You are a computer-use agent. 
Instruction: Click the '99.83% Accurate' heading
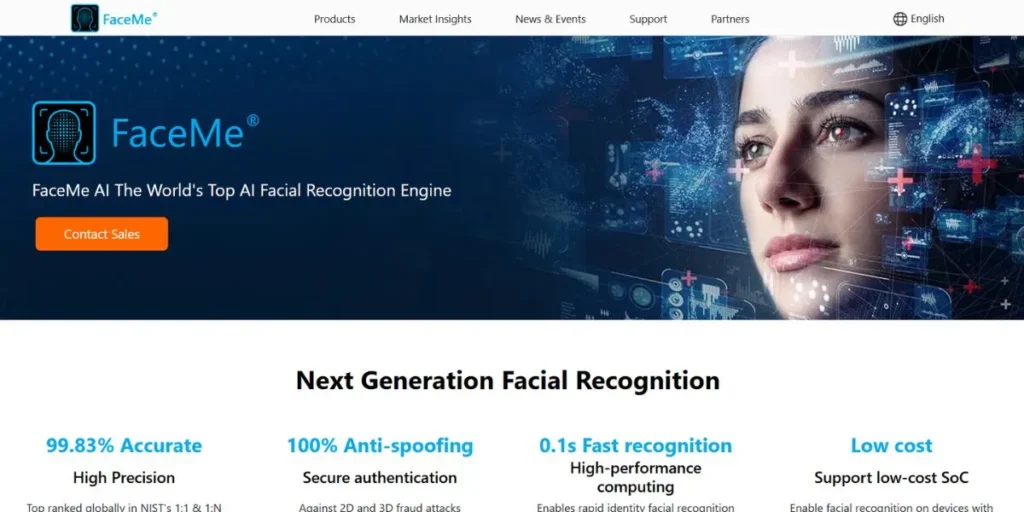[124, 445]
